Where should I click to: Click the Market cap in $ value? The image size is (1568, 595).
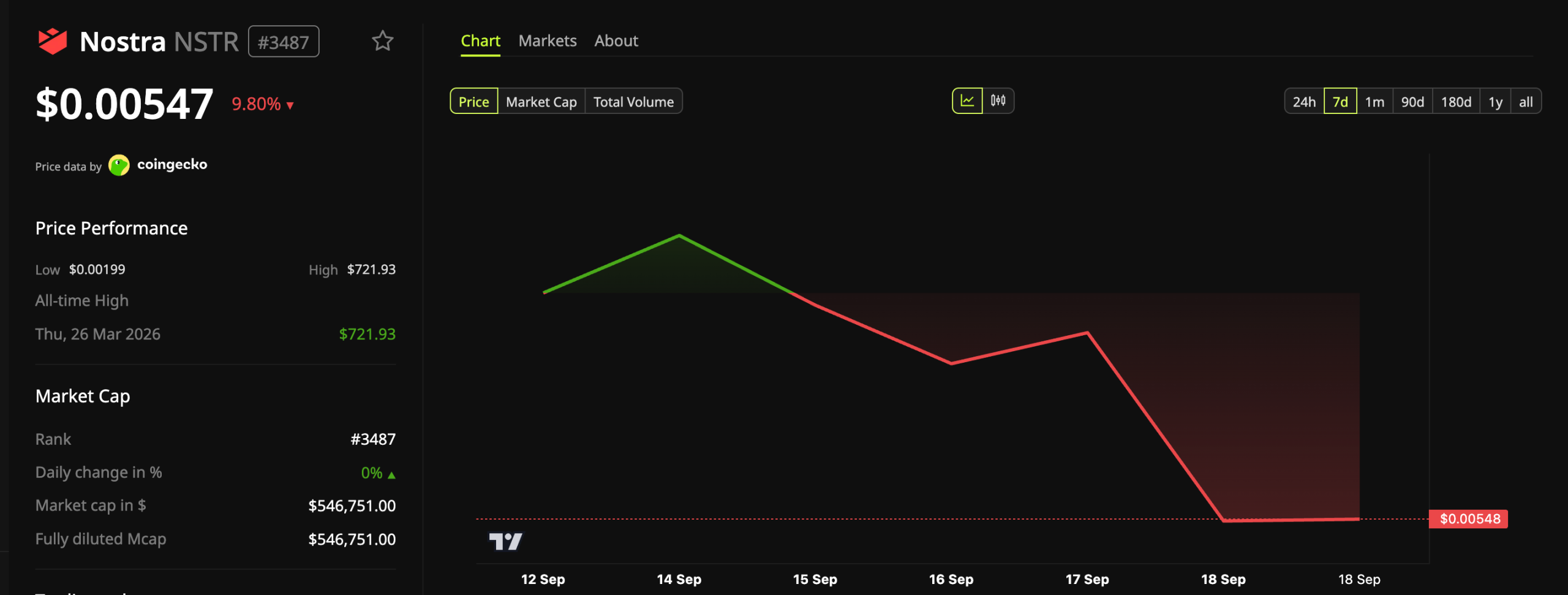352,506
